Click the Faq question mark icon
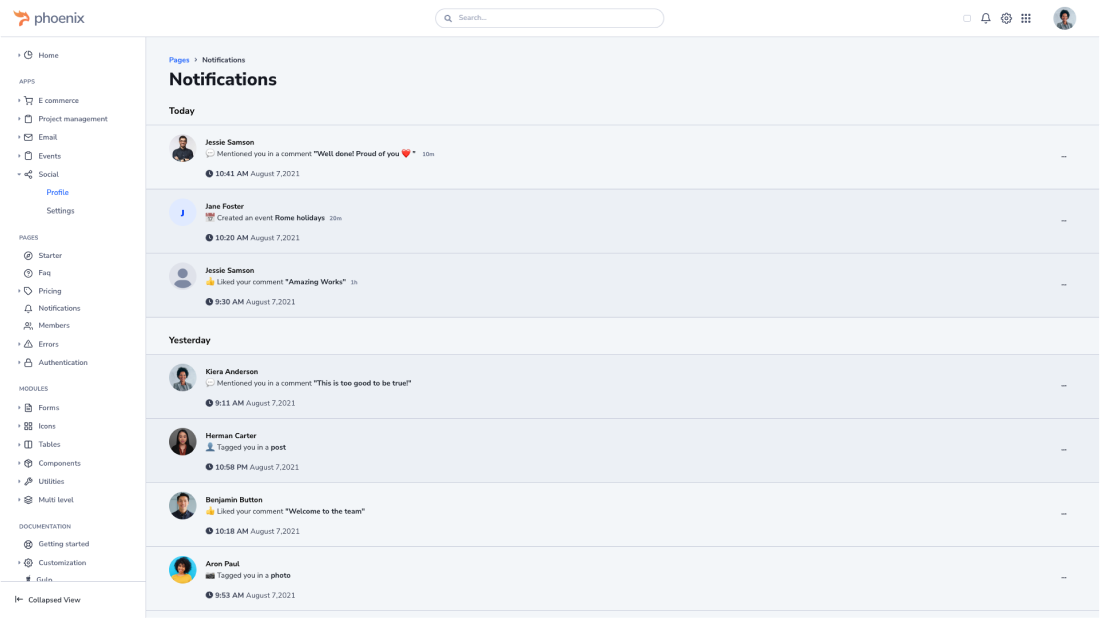Image resolution: width=1100 pixels, height=618 pixels. (x=28, y=273)
